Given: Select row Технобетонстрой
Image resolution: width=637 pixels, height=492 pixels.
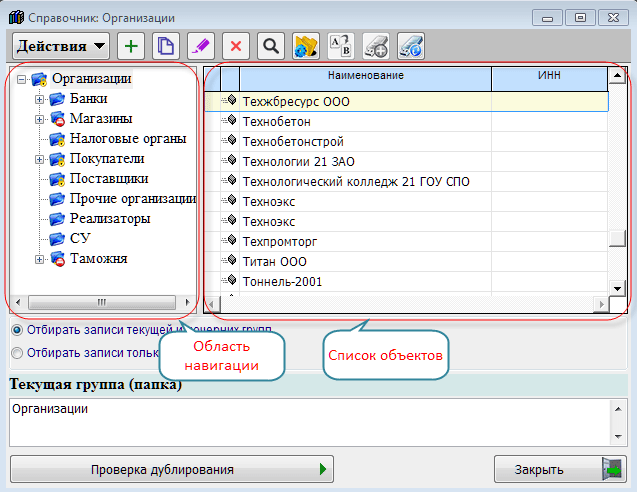Looking at the screenshot, I should tap(406, 141).
